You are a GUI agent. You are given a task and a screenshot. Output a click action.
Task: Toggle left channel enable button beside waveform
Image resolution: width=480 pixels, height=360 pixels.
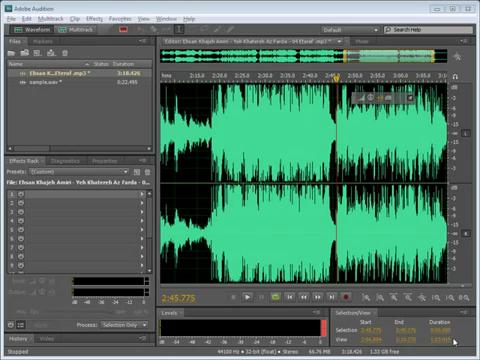point(466,133)
